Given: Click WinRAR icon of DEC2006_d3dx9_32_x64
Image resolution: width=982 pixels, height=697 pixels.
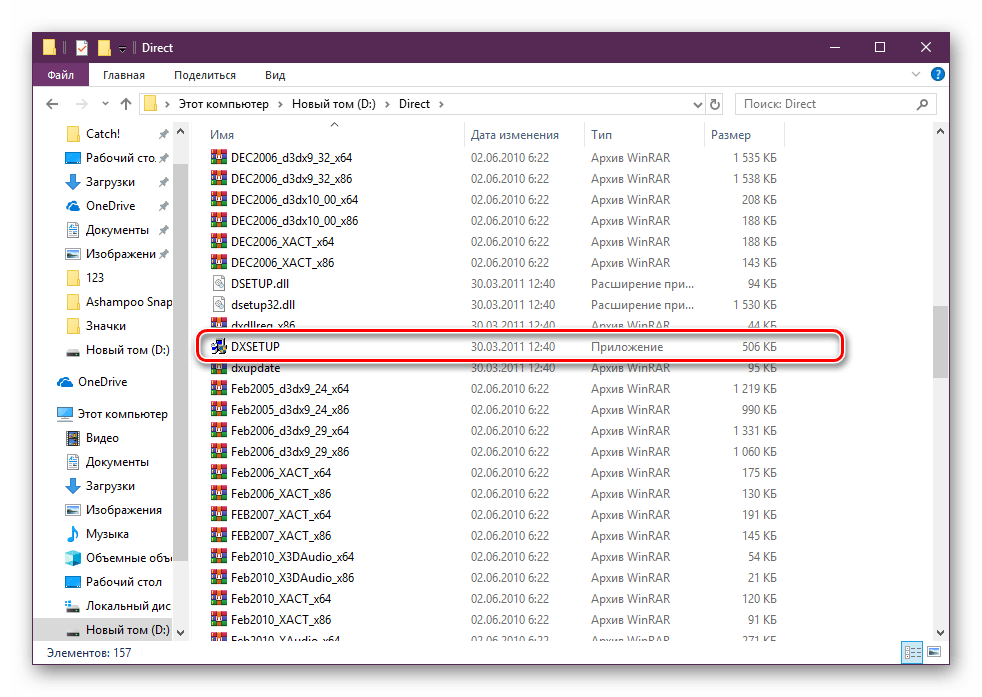Looking at the screenshot, I should pyautogui.click(x=219, y=157).
